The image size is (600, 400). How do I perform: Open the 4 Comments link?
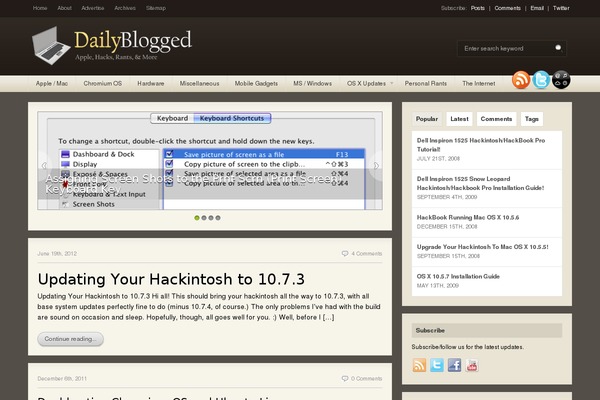367,253
